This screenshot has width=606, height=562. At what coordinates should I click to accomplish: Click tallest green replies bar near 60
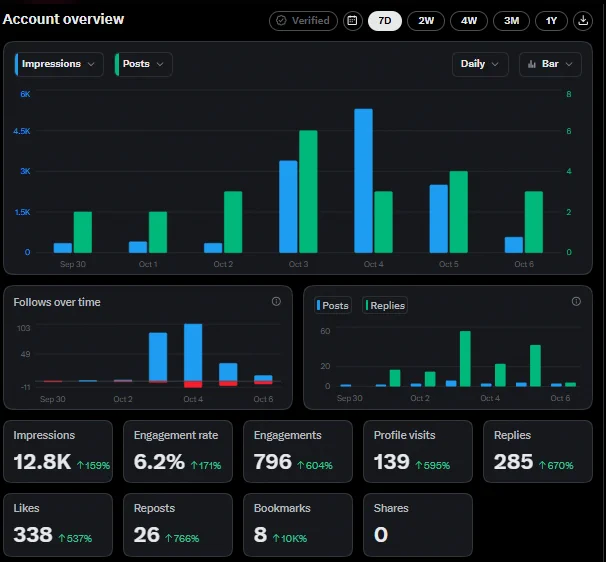point(465,359)
